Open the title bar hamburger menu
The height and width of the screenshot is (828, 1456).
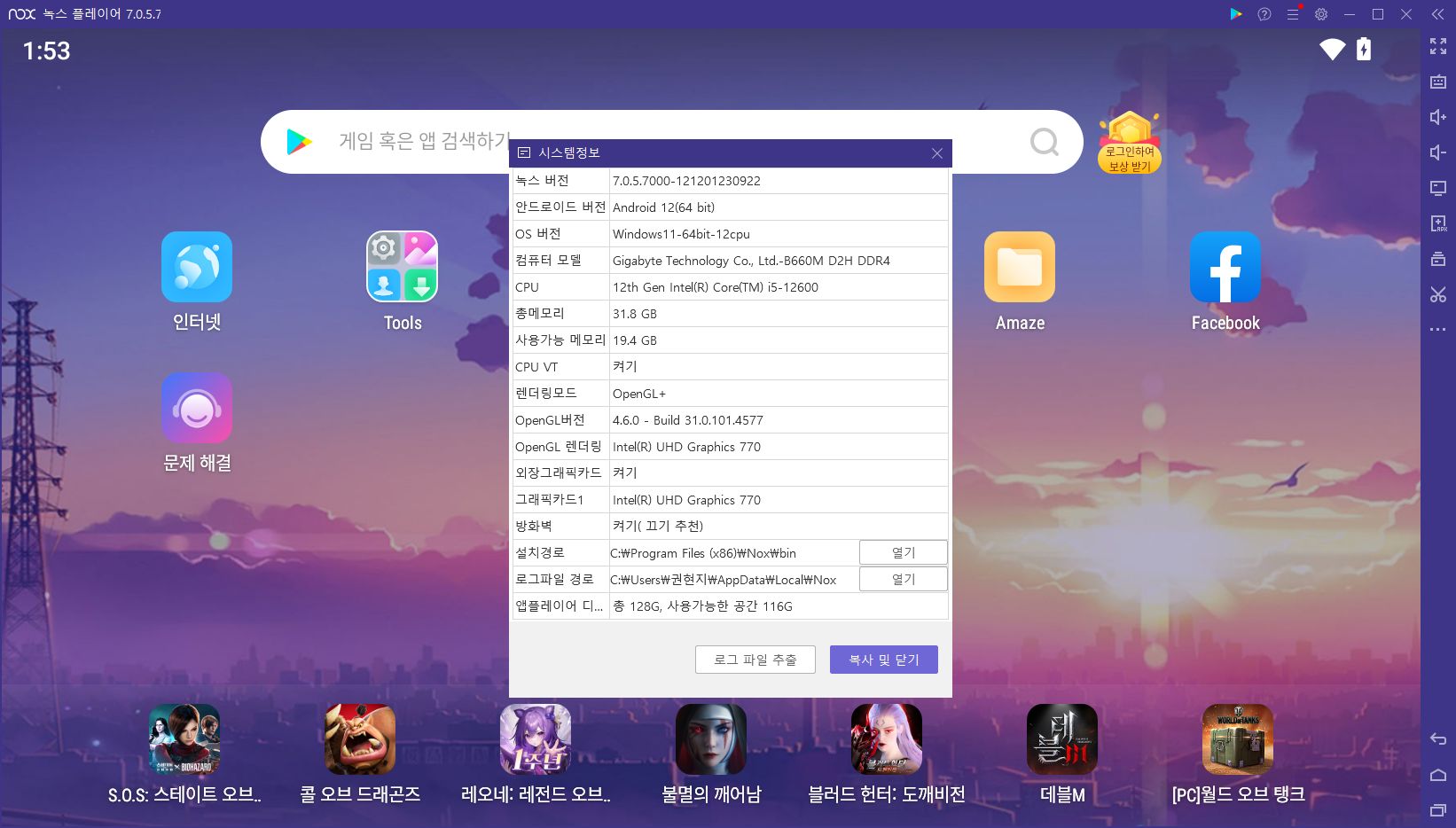click(1293, 14)
